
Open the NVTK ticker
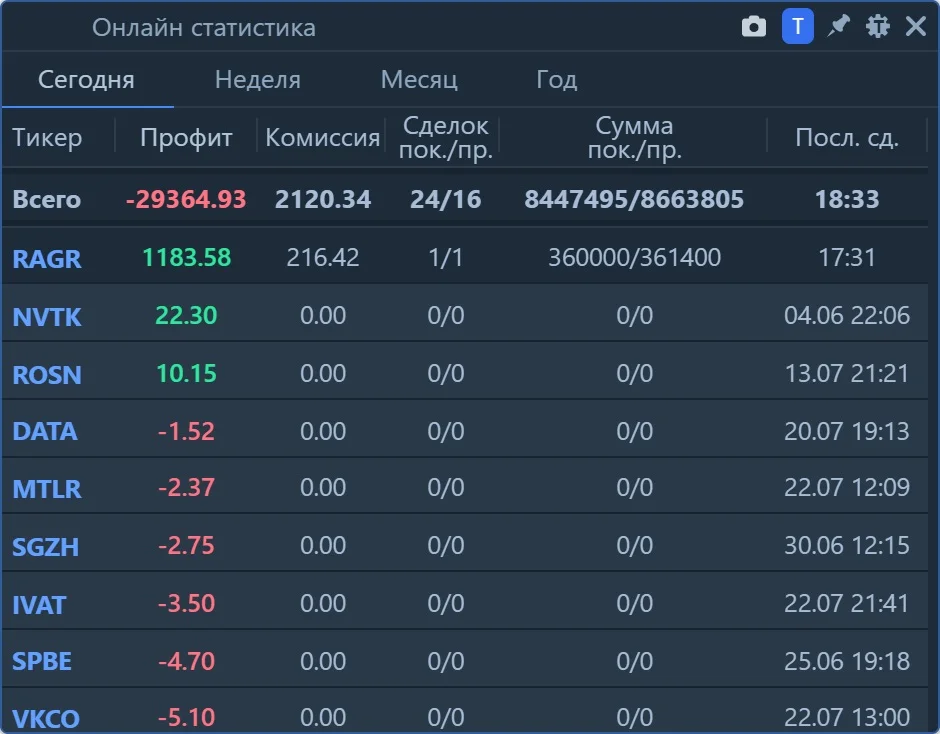pos(47,317)
